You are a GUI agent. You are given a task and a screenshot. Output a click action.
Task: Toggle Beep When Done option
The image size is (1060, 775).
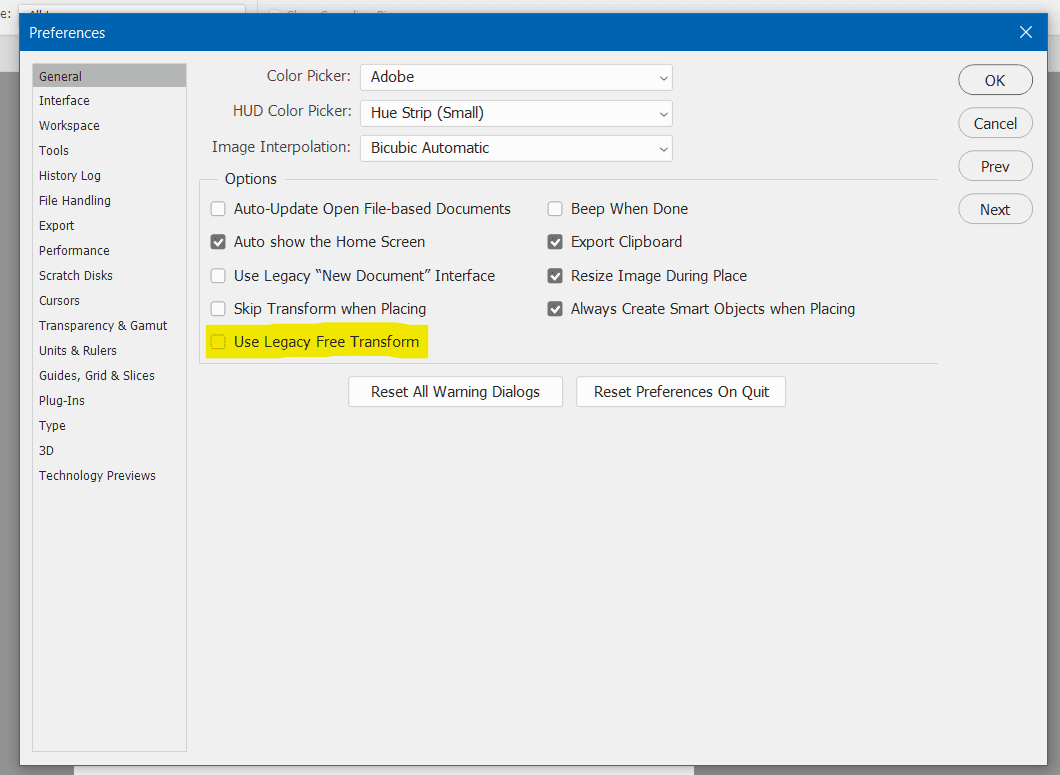click(555, 209)
